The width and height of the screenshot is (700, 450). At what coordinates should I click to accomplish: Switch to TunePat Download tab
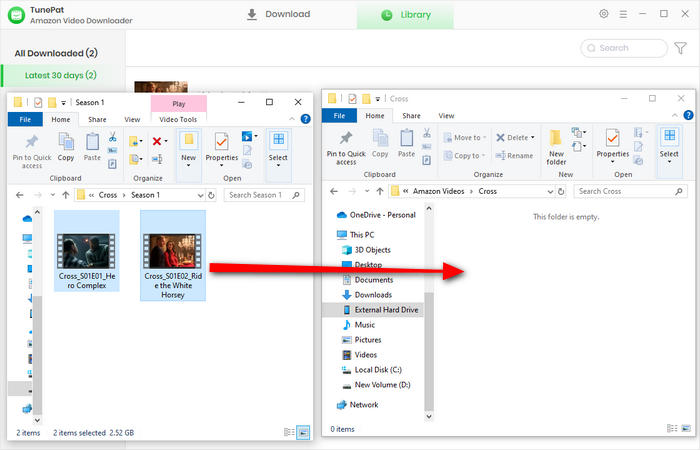click(x=279, y=14)
